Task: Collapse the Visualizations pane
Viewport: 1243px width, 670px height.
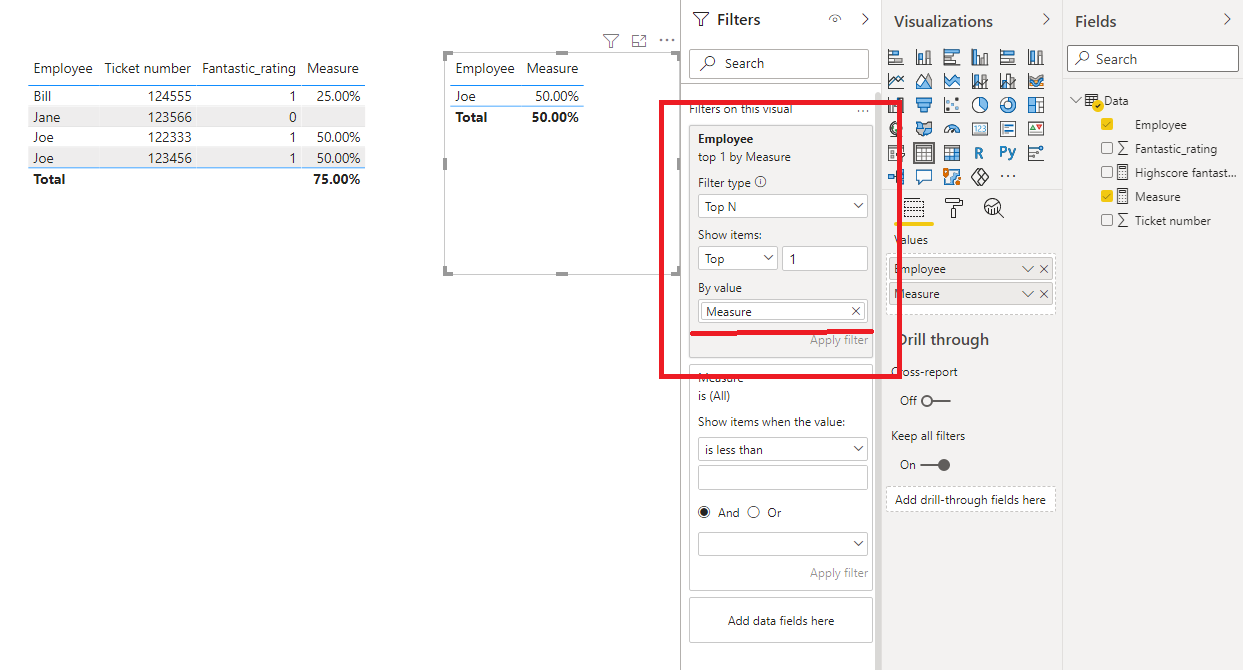Action: 1046,19
